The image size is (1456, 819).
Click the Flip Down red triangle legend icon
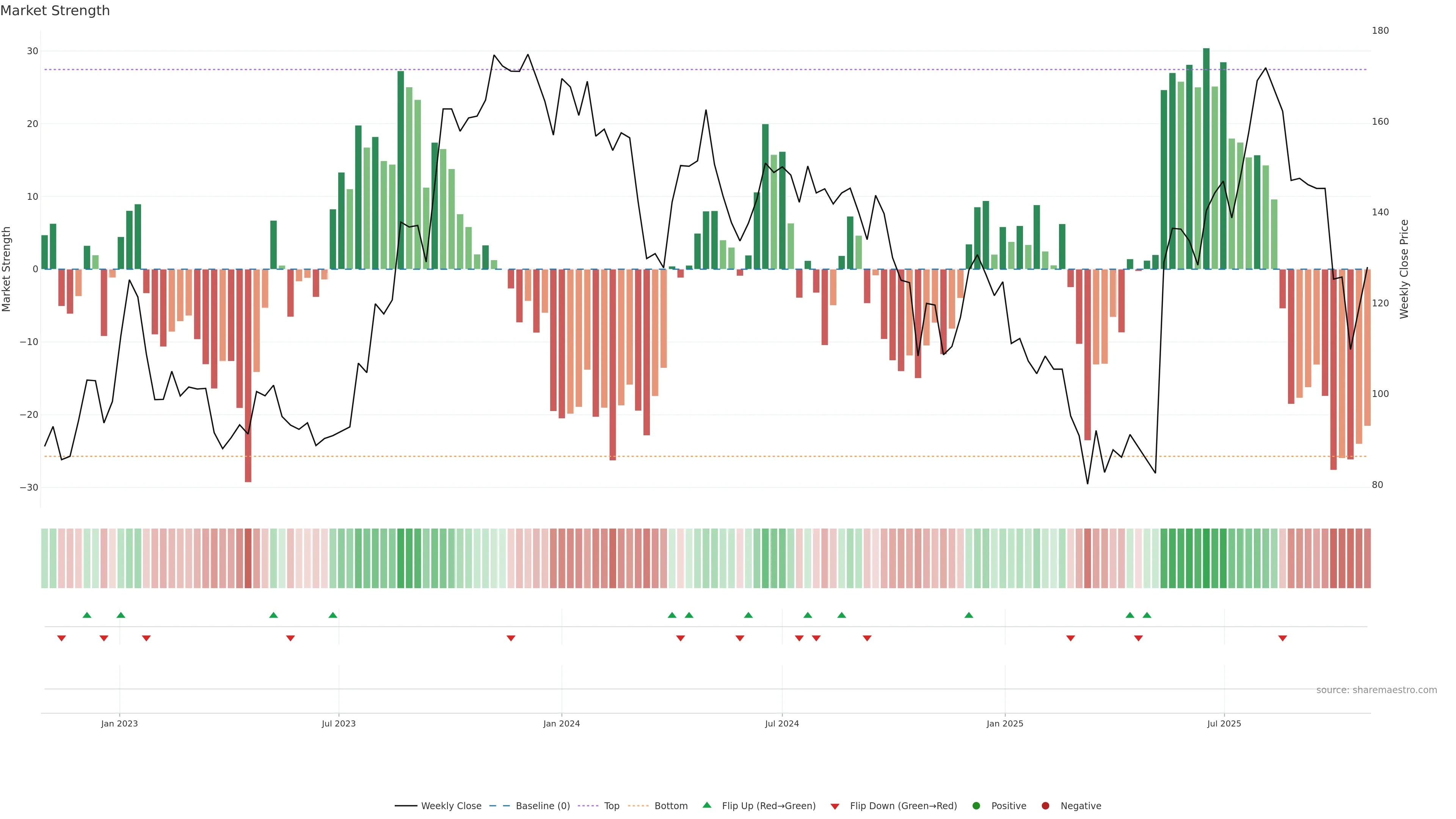point(835,806)
